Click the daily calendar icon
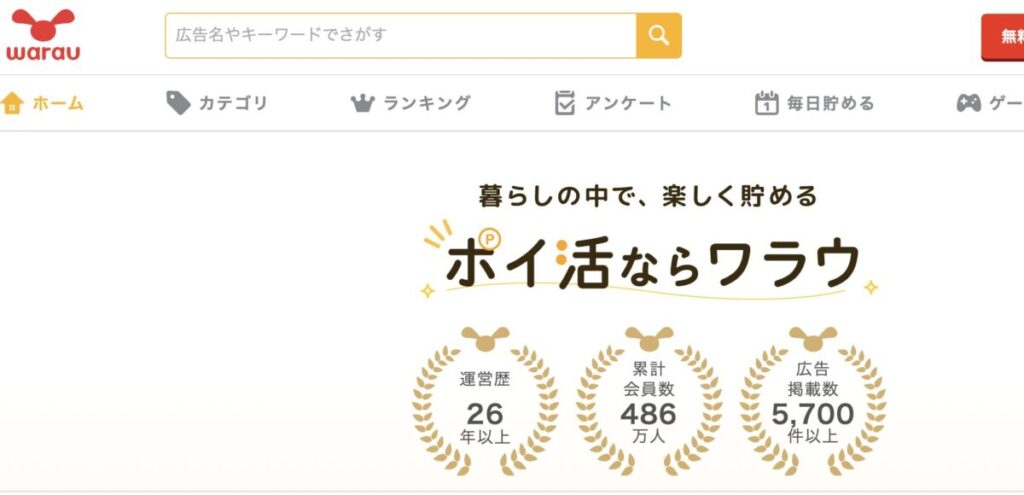 (x=766, y=103)
